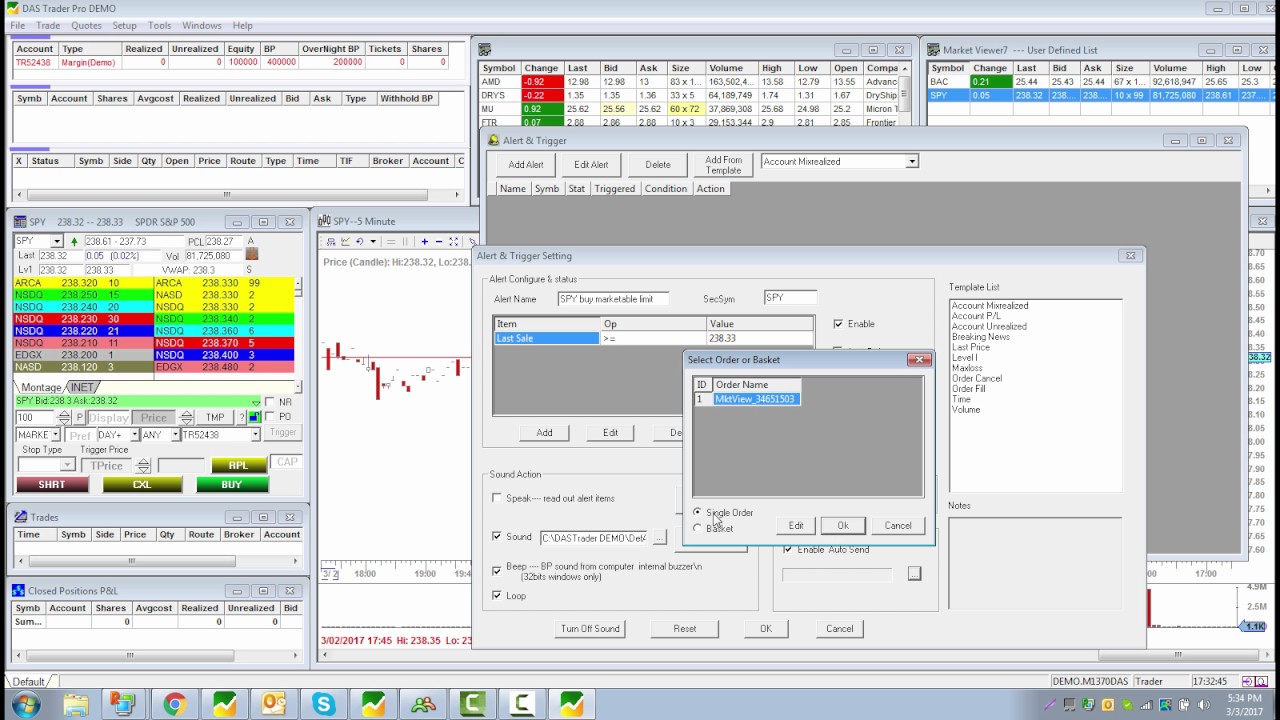This screenshot has width=1280, height=720.
Task: Zoom out chart with minus icon
Action: (x=439, y=242)
